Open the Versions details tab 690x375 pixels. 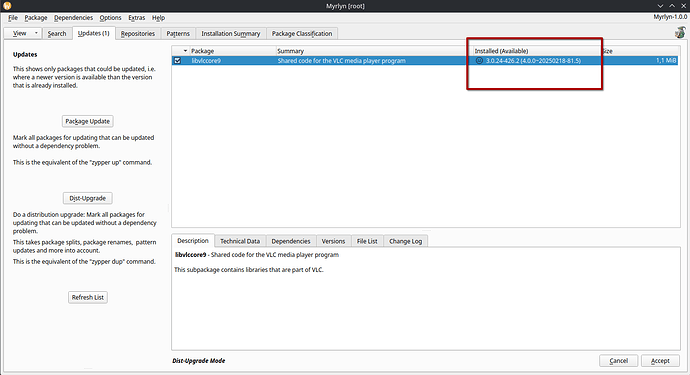(x=333, y=241)
